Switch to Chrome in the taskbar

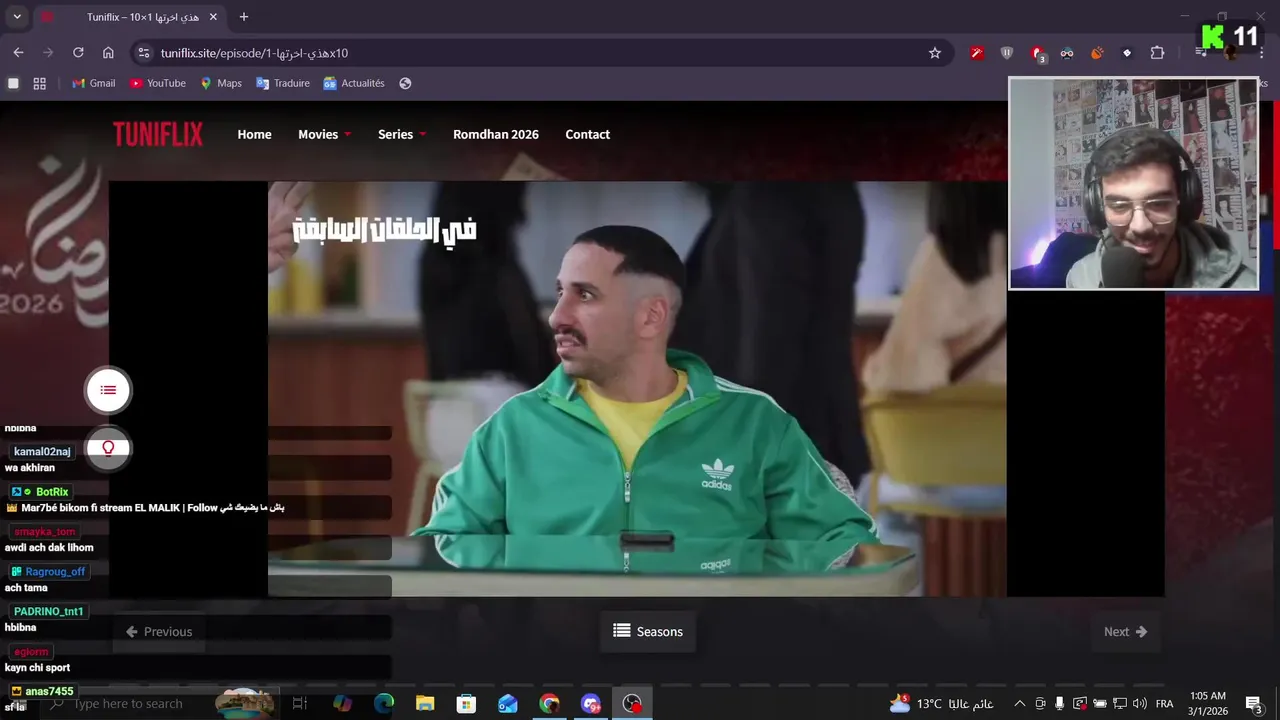(x=549, y=704)
